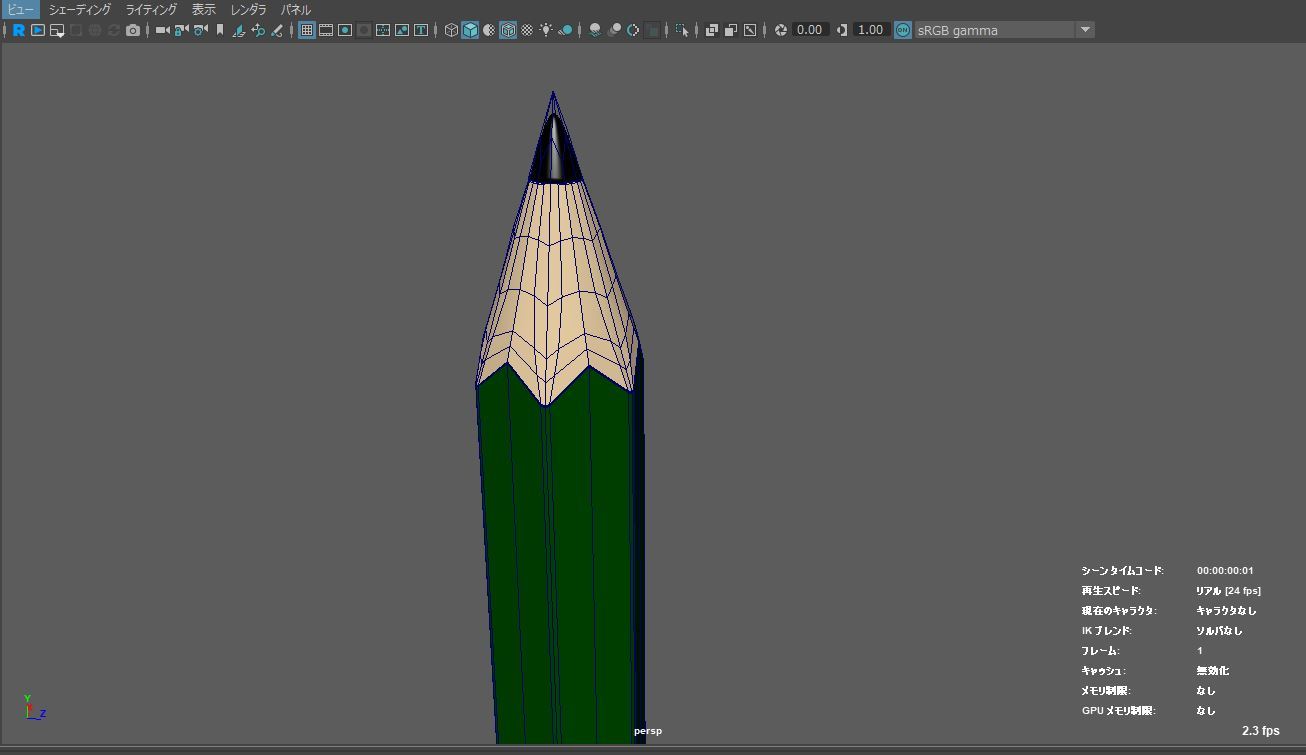Open the ライティング menu

click(151, 9)
